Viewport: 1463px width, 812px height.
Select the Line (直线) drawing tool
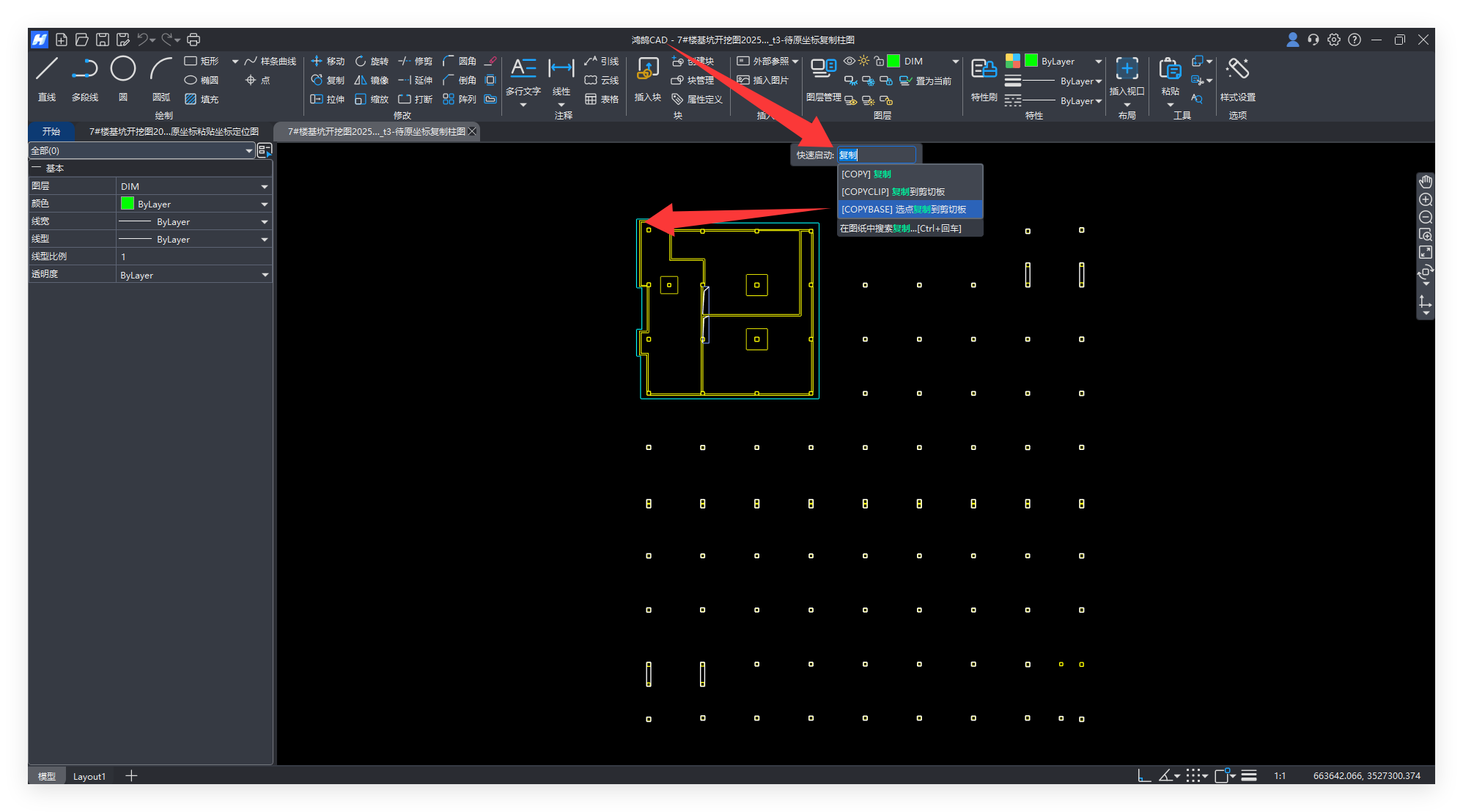coord(47,69)
